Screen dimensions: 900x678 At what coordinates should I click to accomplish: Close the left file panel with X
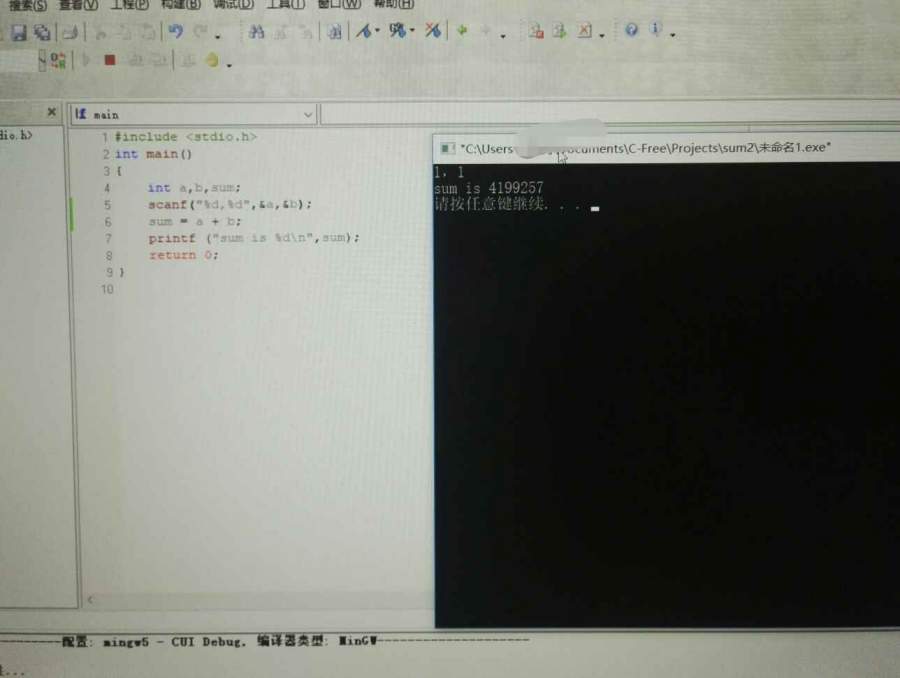coord(52,112)
